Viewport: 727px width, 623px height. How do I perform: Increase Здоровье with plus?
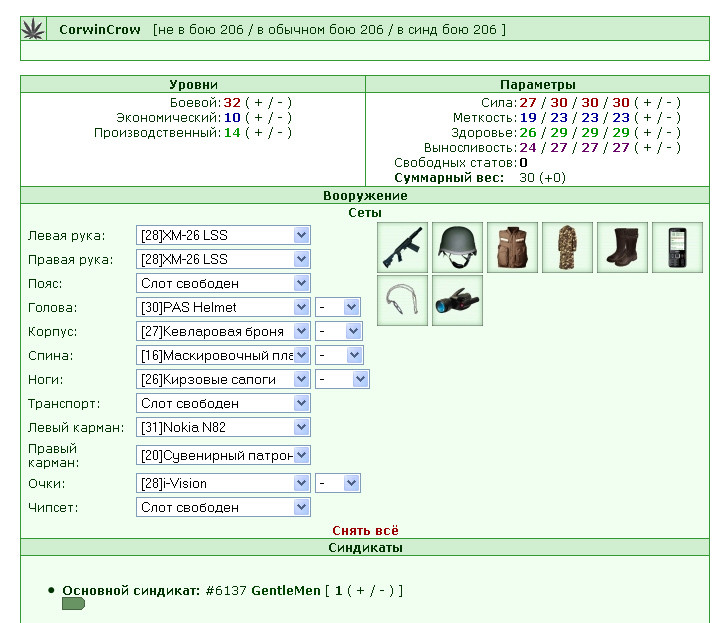[x=647, y=133]
